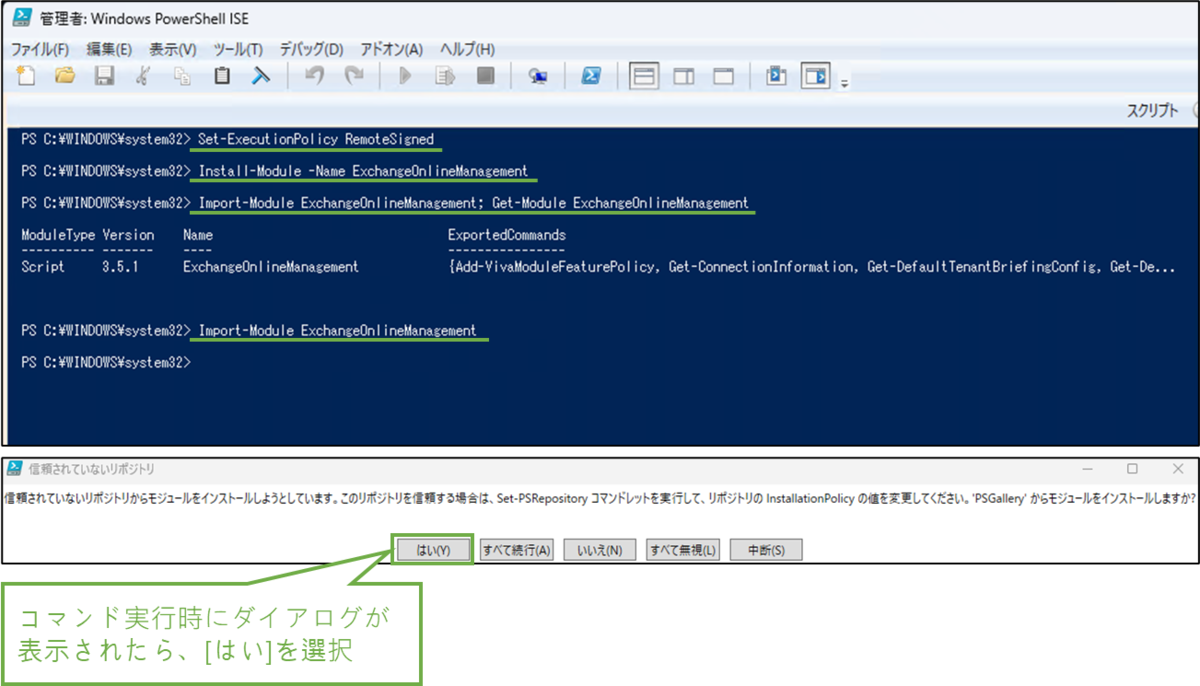The width and height of the screenshot is (1200, 686).
Task: Create a new script with New icon
Action: click(x=27, y=76)
